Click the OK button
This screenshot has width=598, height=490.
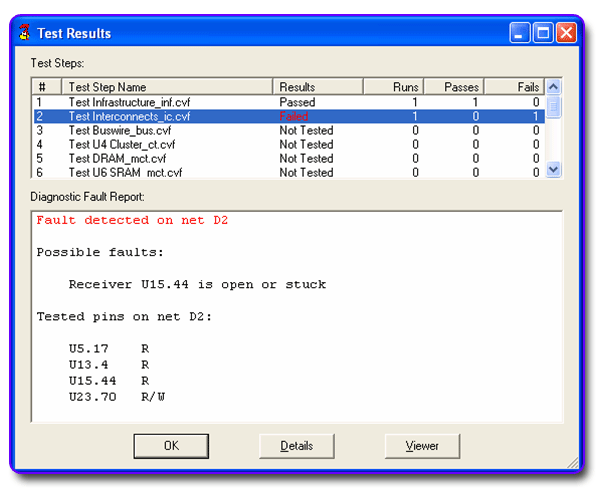[171, 446]
